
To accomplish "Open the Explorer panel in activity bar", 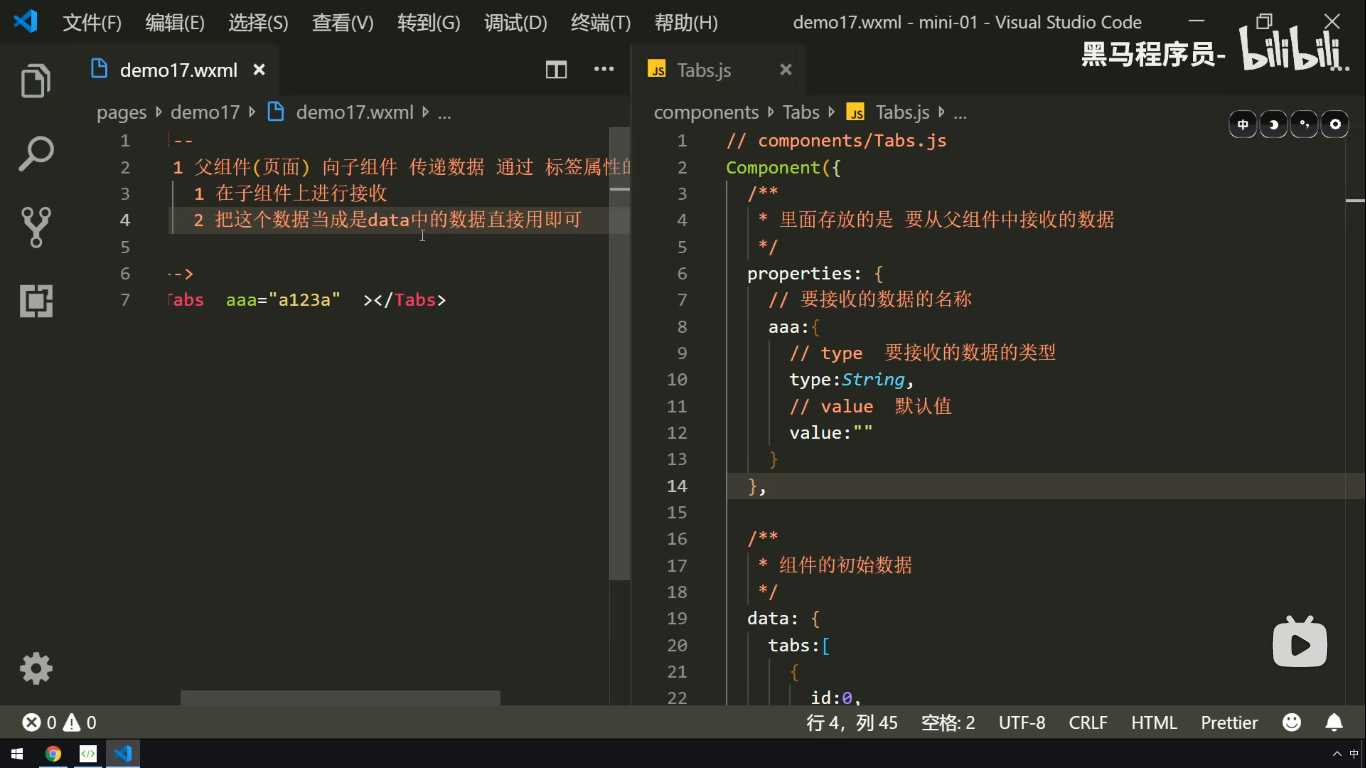I will coord(36,81).
